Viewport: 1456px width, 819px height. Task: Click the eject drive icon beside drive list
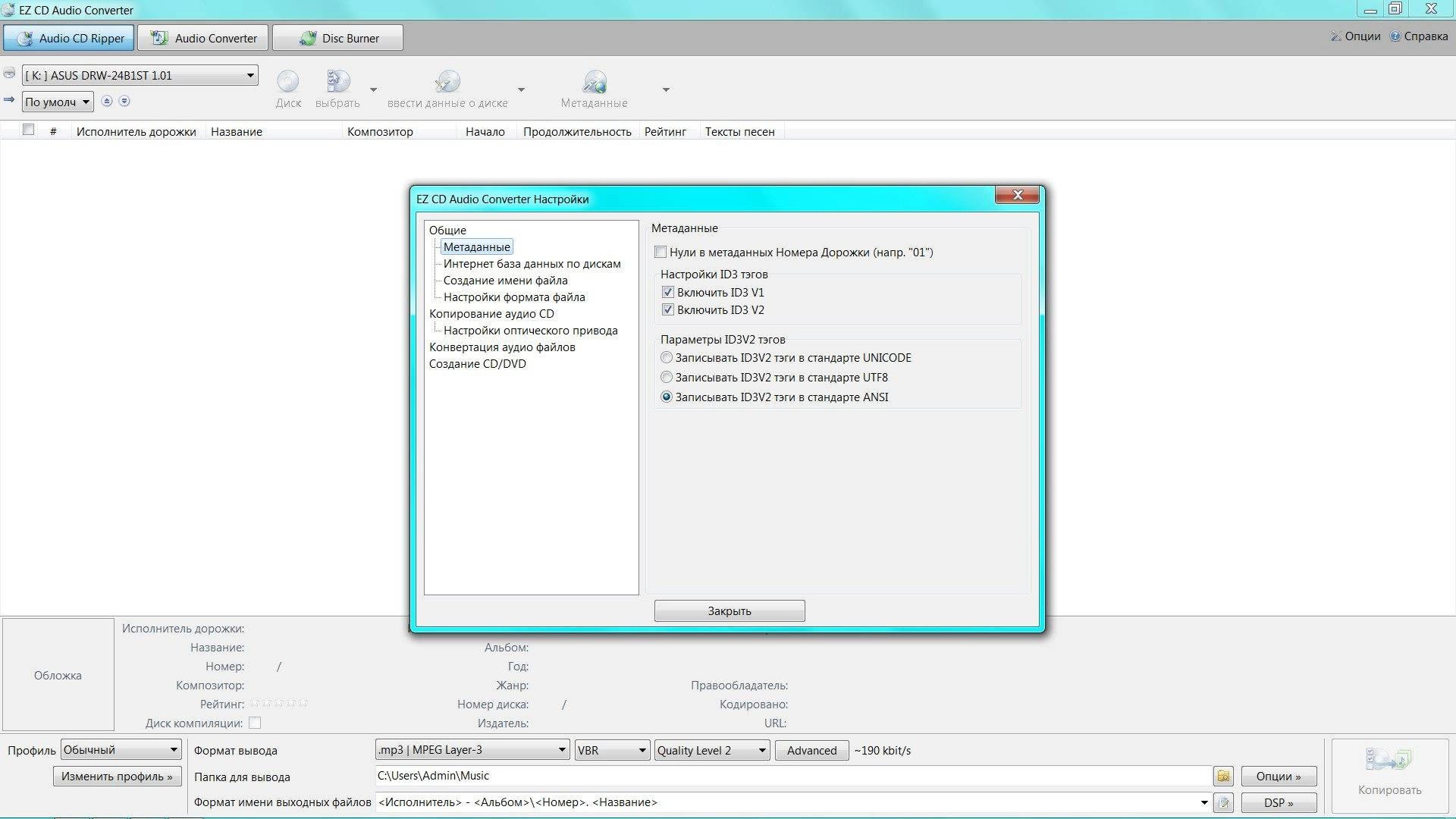[9, 74]
